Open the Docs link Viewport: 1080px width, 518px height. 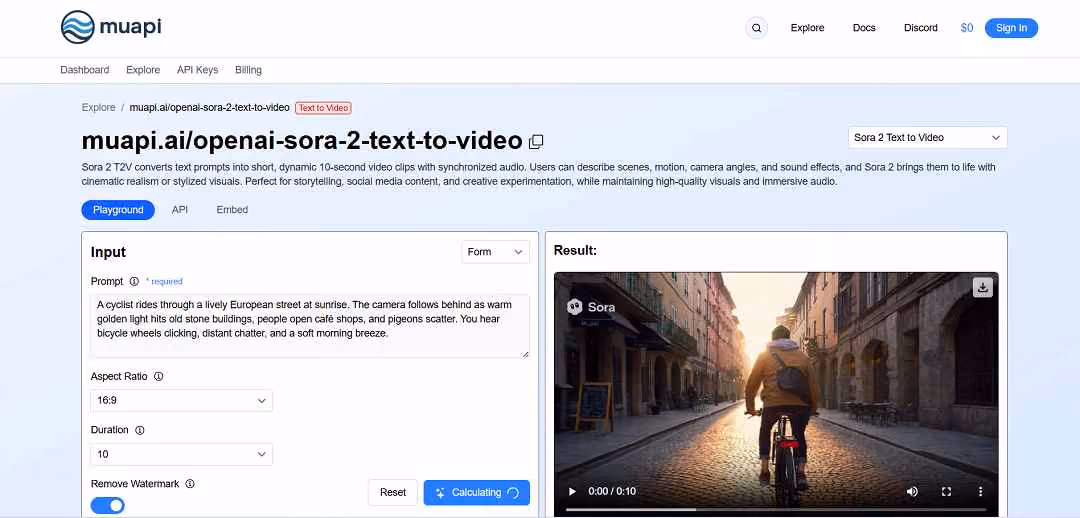pyautogui.click(x=864, y=28)
